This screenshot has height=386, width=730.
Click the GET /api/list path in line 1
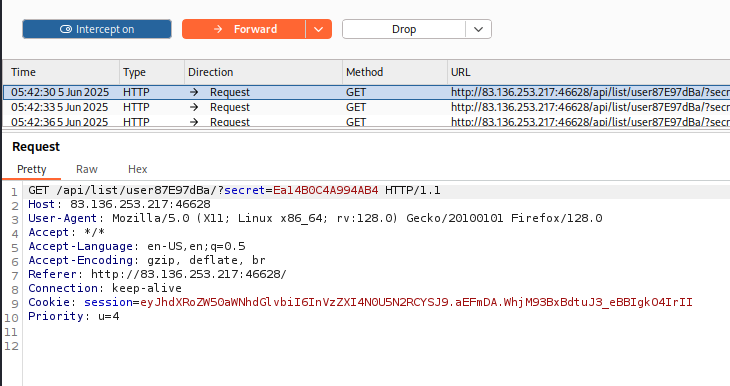(122, 190)
